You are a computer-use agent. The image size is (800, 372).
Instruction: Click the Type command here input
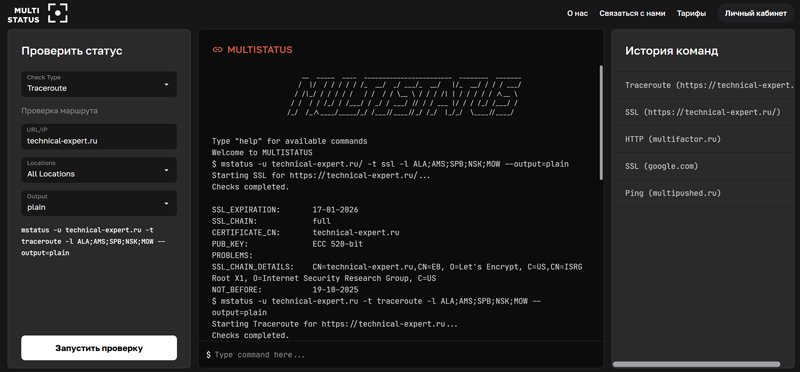tap(401, 354)
